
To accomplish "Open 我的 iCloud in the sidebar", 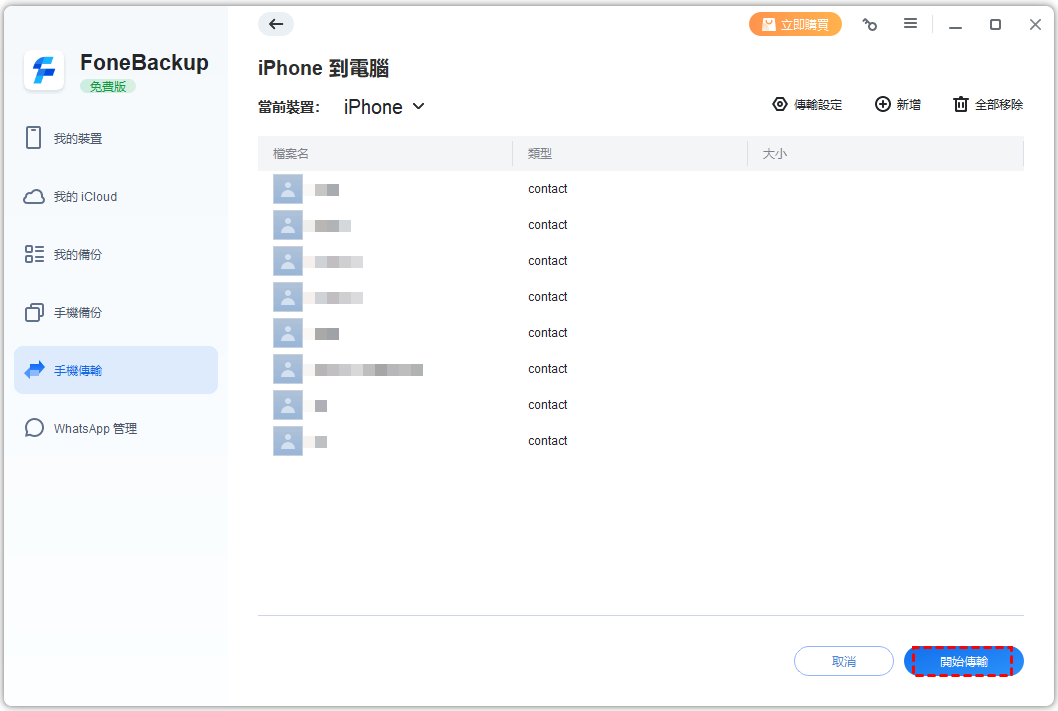I will (116, 196).
